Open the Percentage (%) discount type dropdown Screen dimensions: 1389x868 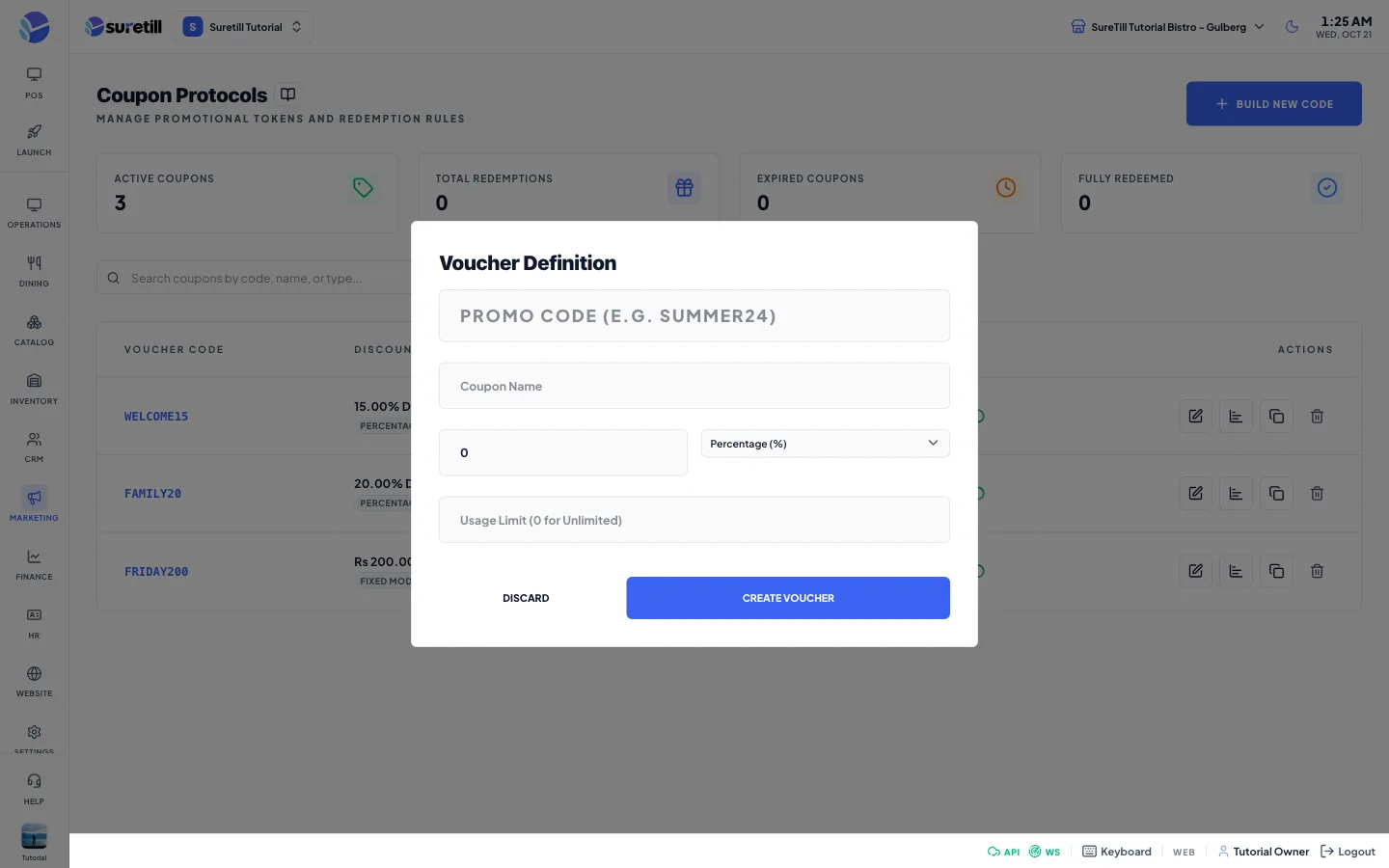click(x=825, y=444)
